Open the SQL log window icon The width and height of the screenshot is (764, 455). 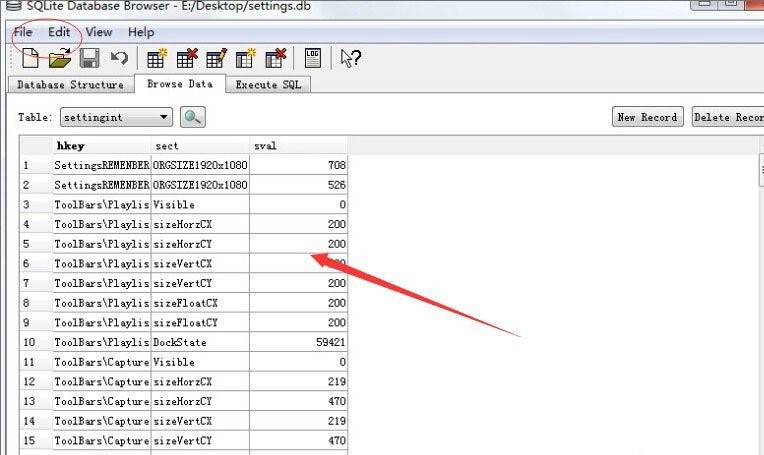pyautogui.click(x=313, y=59)
